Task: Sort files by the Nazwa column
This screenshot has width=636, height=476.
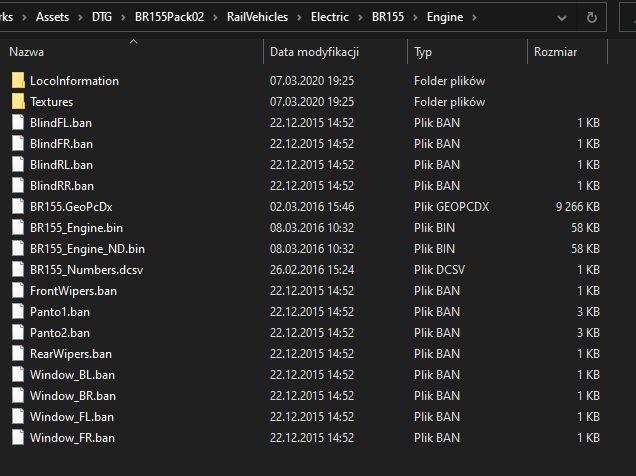Action: (27, 52)
